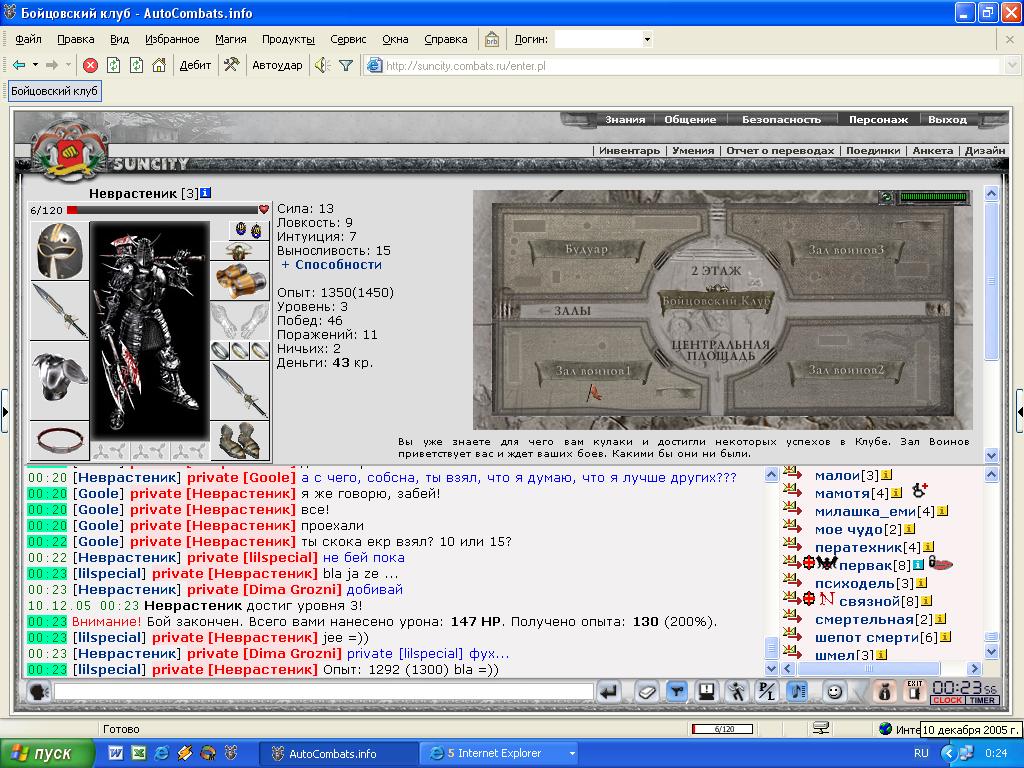
Task: Send chat message with the enter arrow icon
Action: (x=609, y=691)
